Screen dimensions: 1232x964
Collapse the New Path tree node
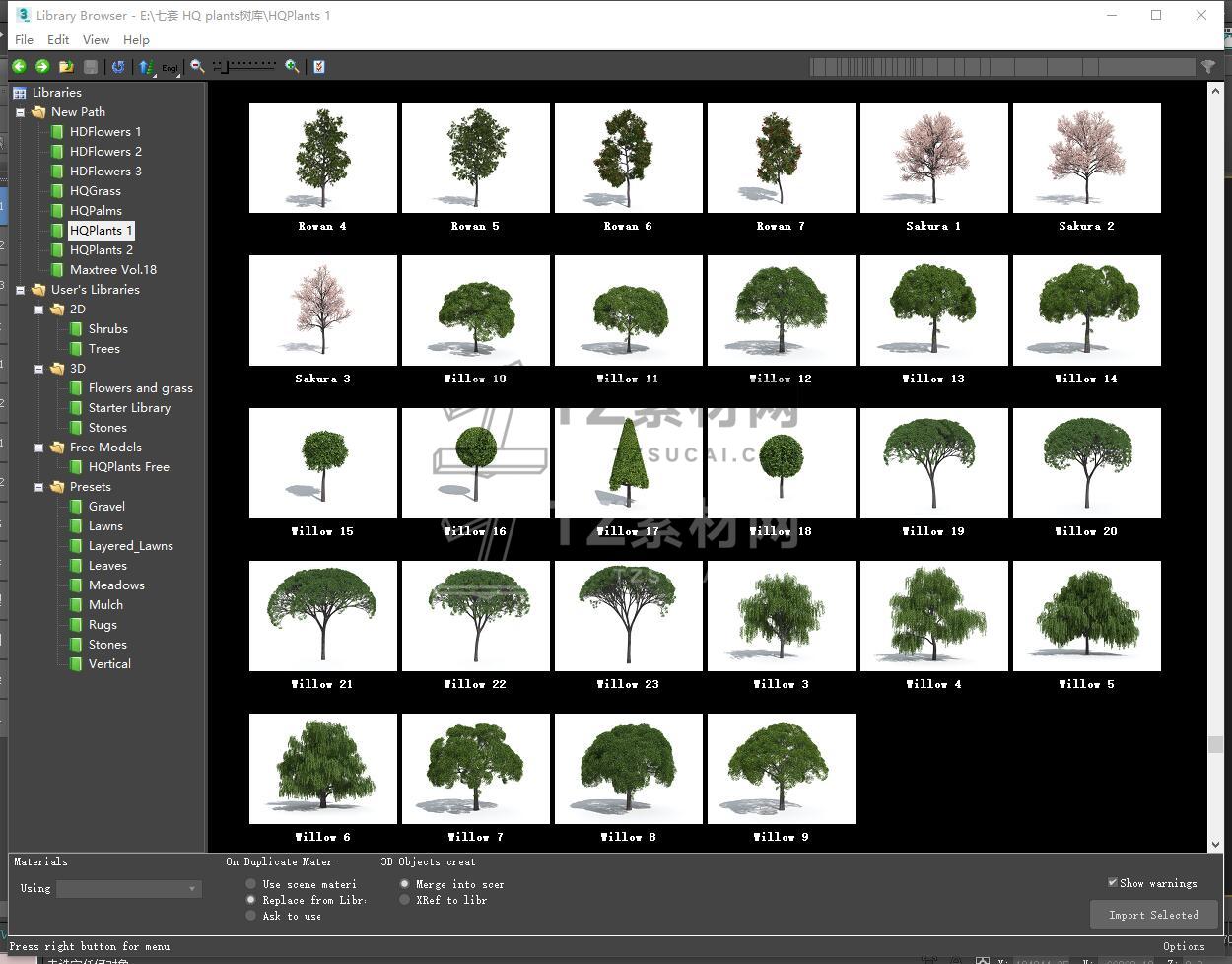click(20, 112)
